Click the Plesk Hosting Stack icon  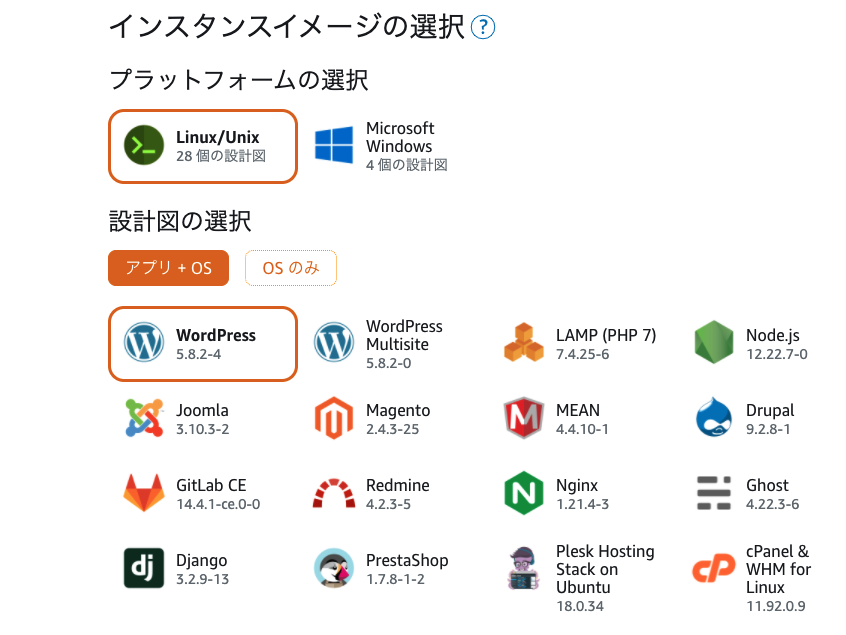(523, 568)
